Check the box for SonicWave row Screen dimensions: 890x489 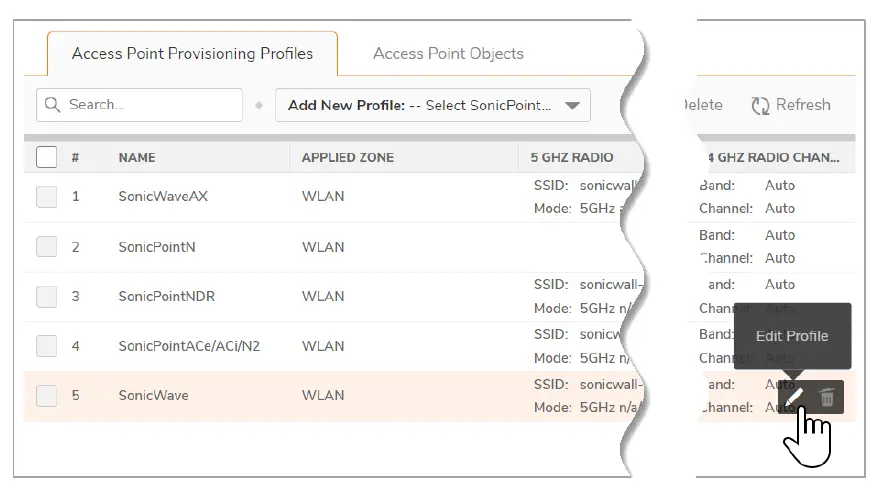(47, 396)
